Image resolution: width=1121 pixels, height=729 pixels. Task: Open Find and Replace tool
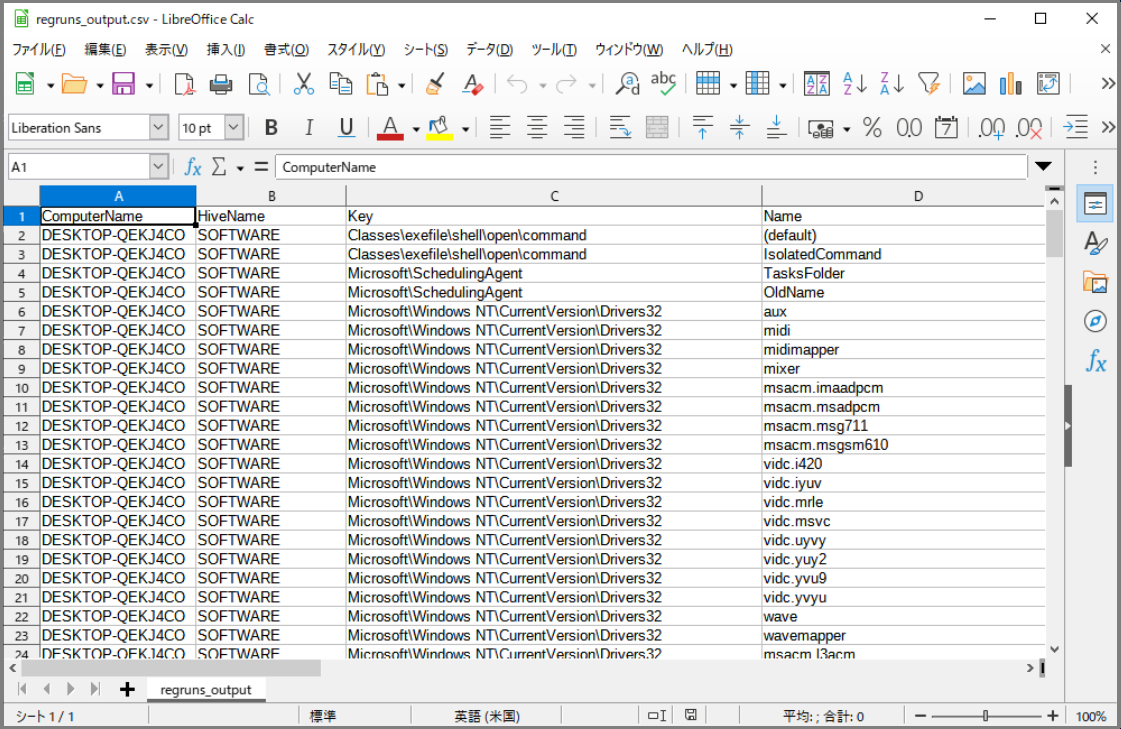627,84
